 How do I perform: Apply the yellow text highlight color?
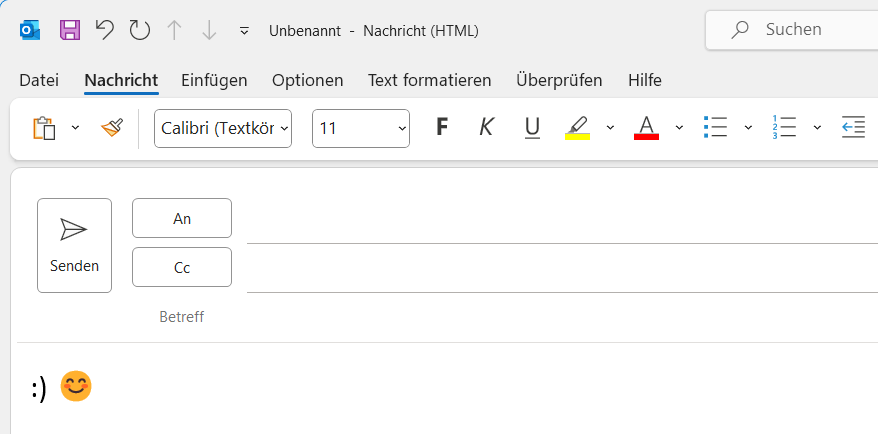pyautogui.click(x=577, y=127)
